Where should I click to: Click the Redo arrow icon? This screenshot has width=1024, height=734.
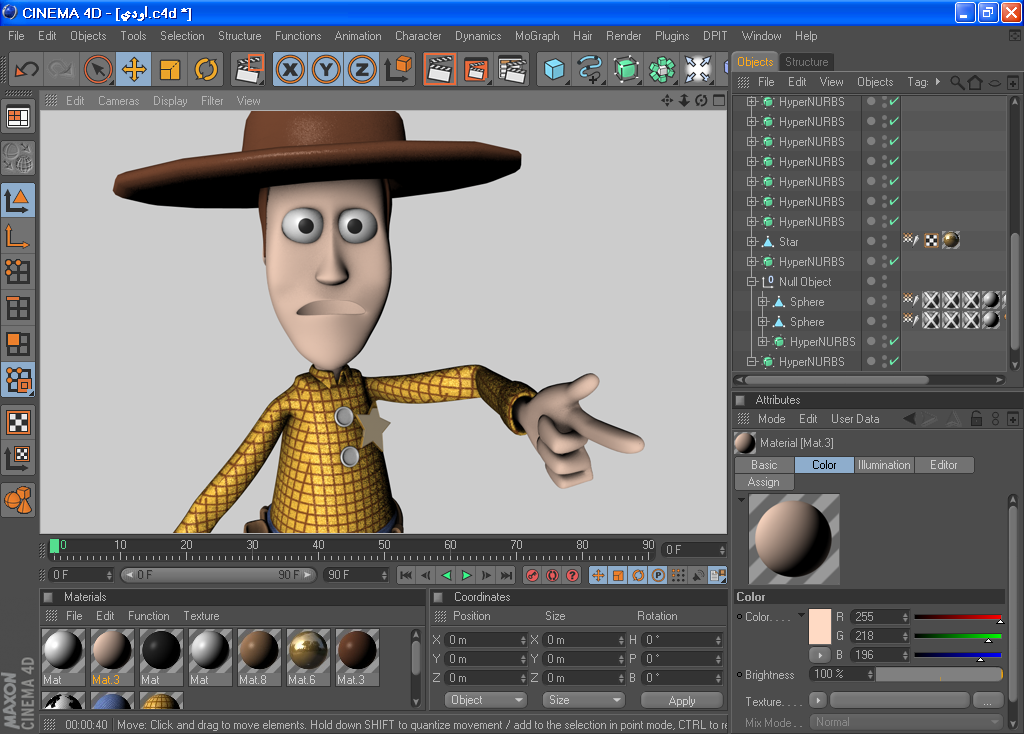[61, 69]
